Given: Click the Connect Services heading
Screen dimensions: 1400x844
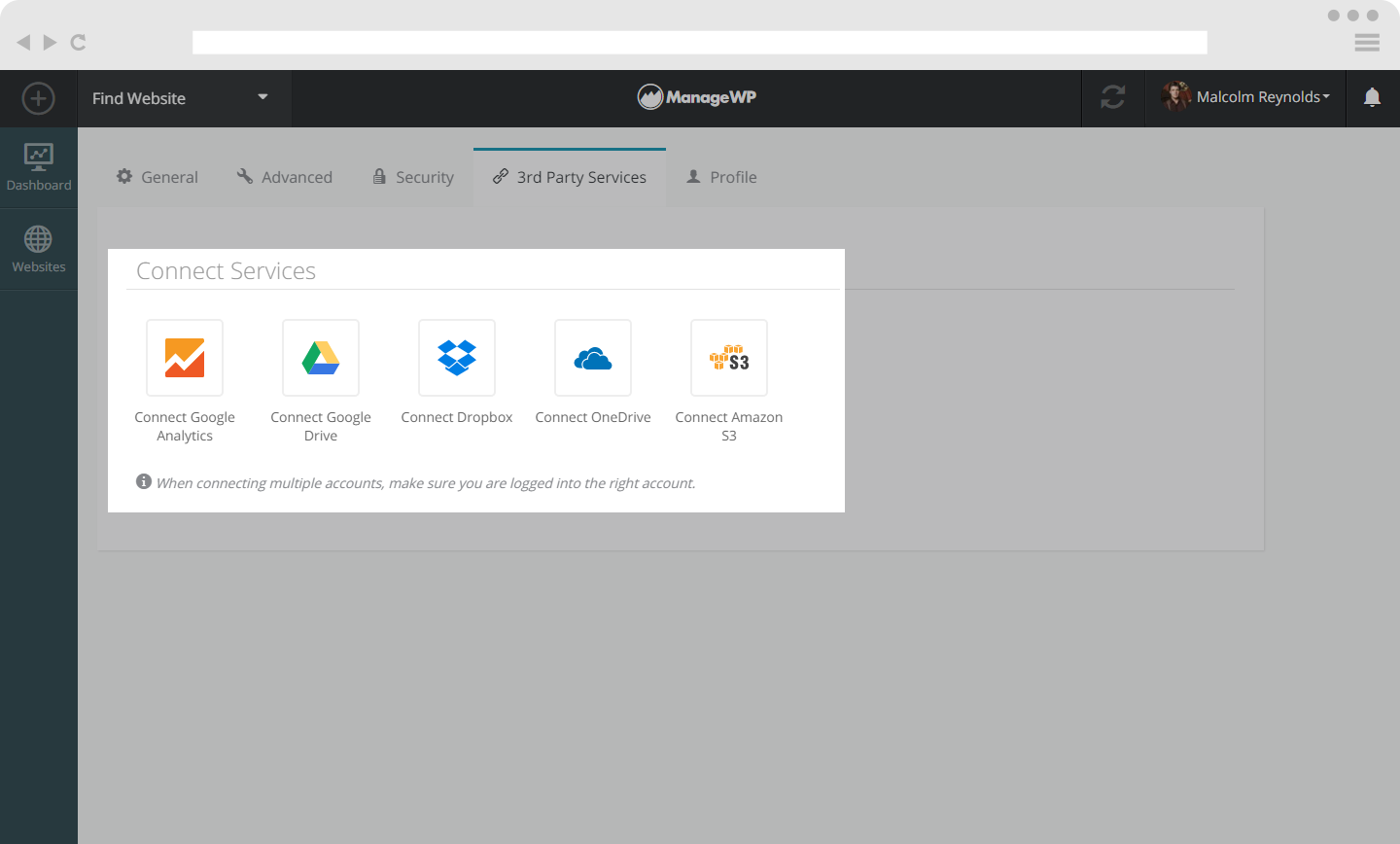Looking at the screenshot, I should 226,270.
